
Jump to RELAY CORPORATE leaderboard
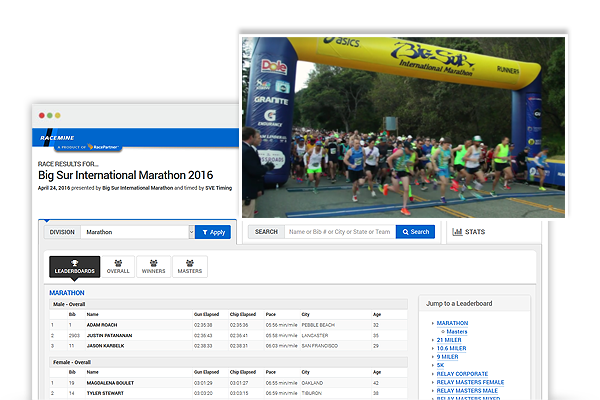[462, 374]
